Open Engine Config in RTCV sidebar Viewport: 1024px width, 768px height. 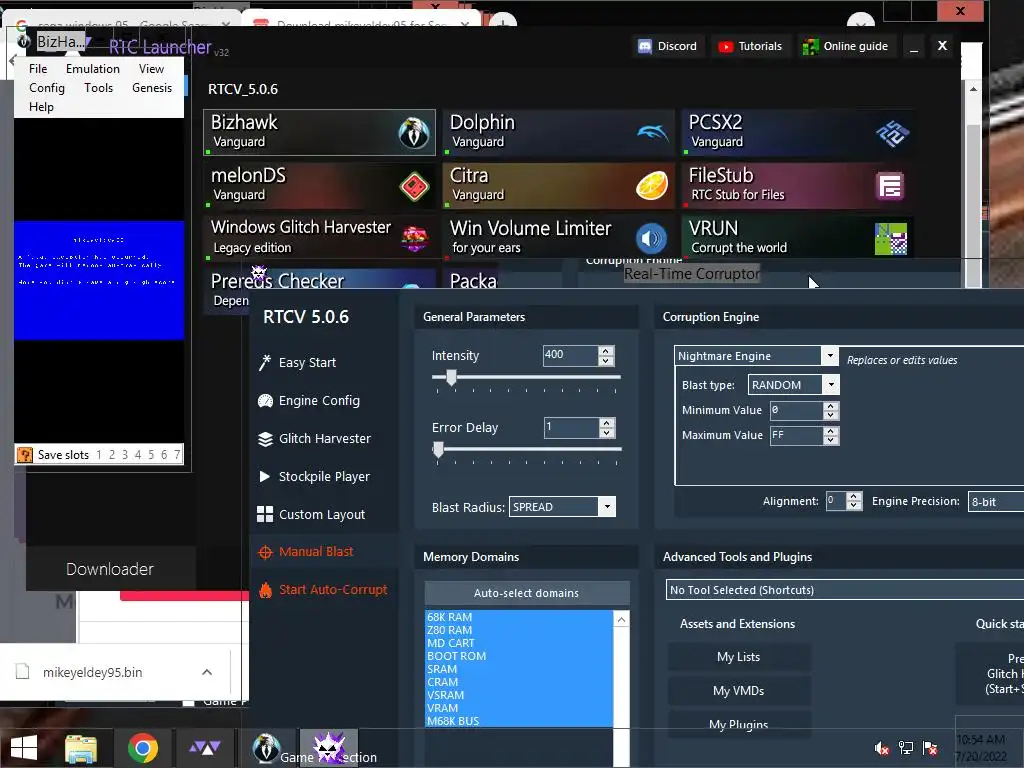click(x=319, y=400)
